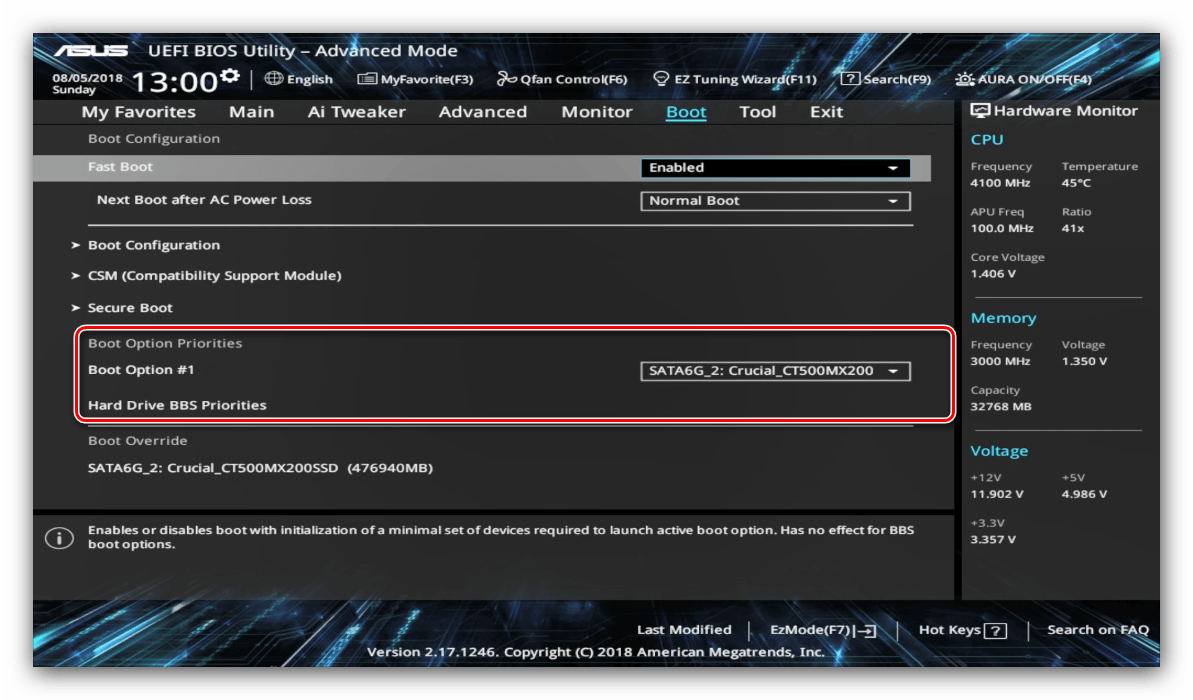Switch to the Ai Tweaker tab
The width and height of the screenshot is (1193, 700).
pyautogui.click(x=356, y=112)
